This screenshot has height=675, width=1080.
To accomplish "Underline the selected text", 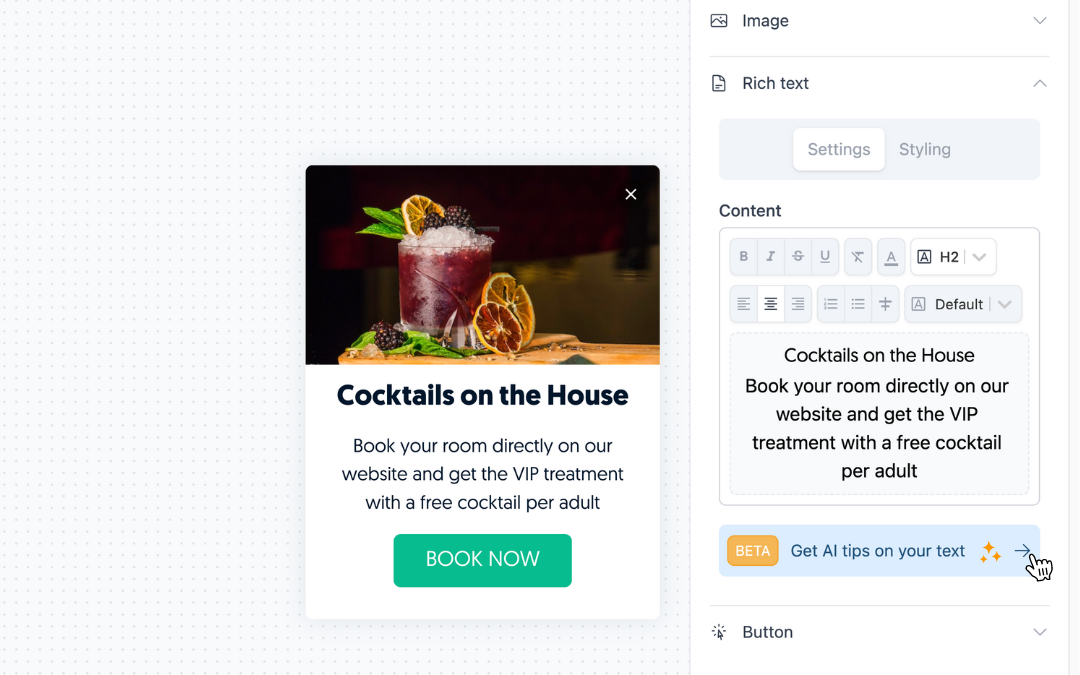I will (x=824, y=256).
